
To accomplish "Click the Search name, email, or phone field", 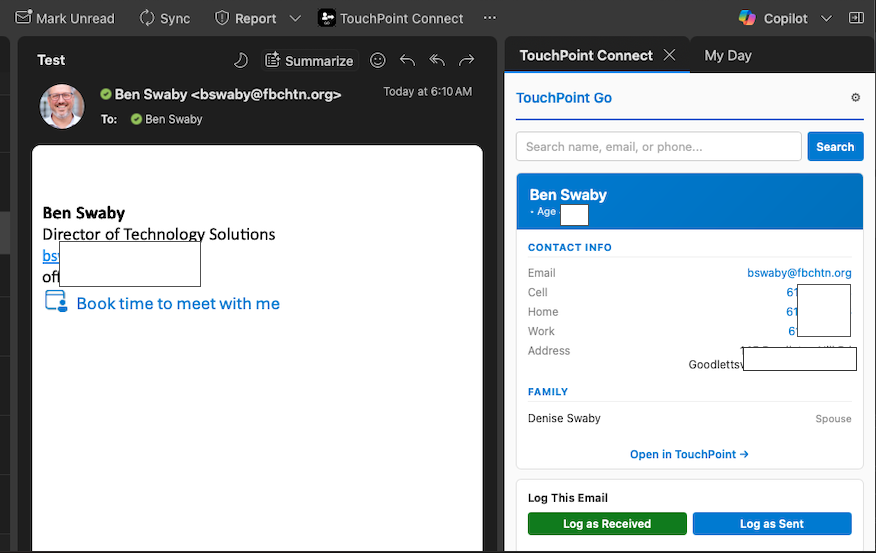I will 659,146.
